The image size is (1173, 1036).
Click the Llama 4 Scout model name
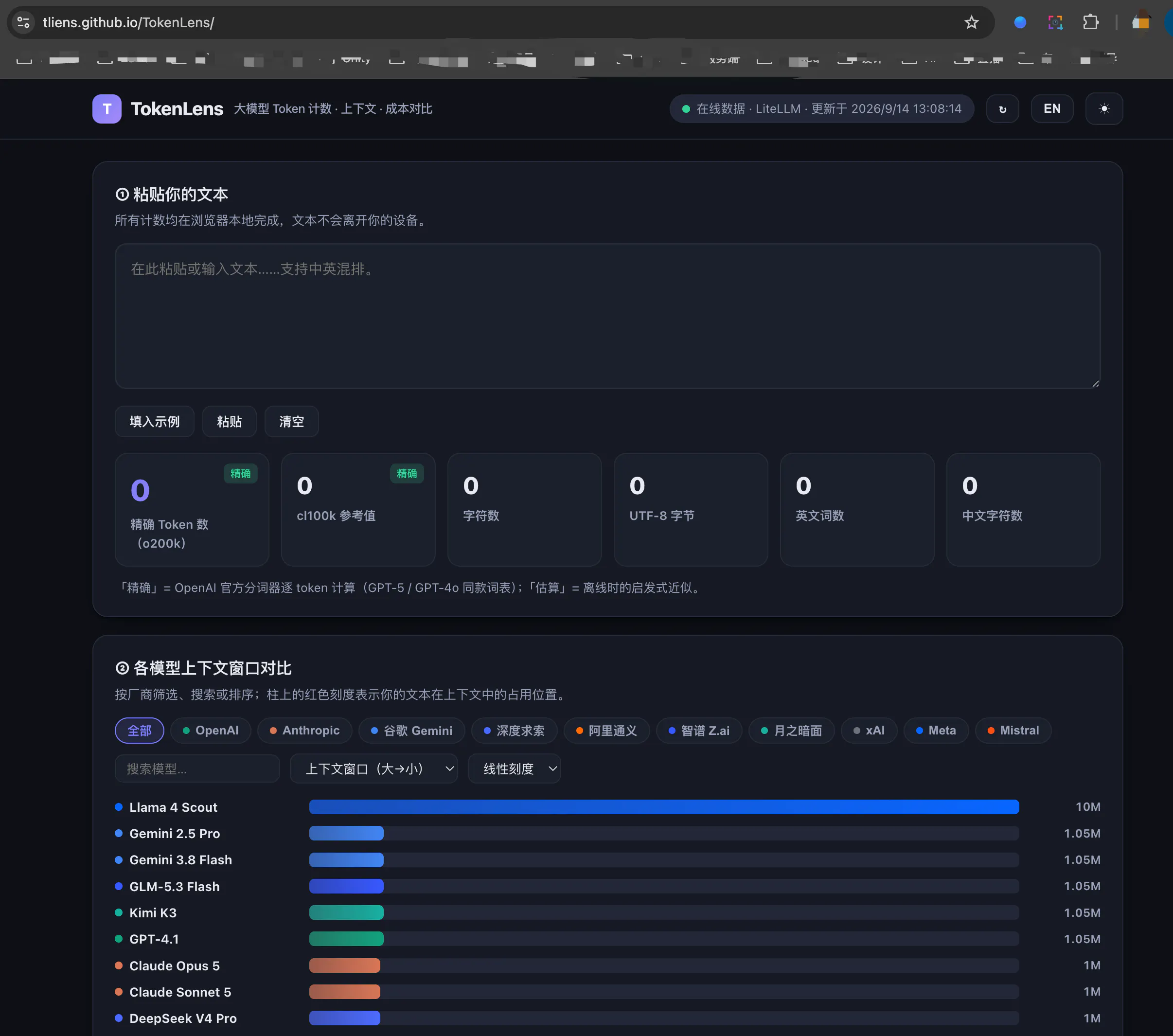pos(173,807)
